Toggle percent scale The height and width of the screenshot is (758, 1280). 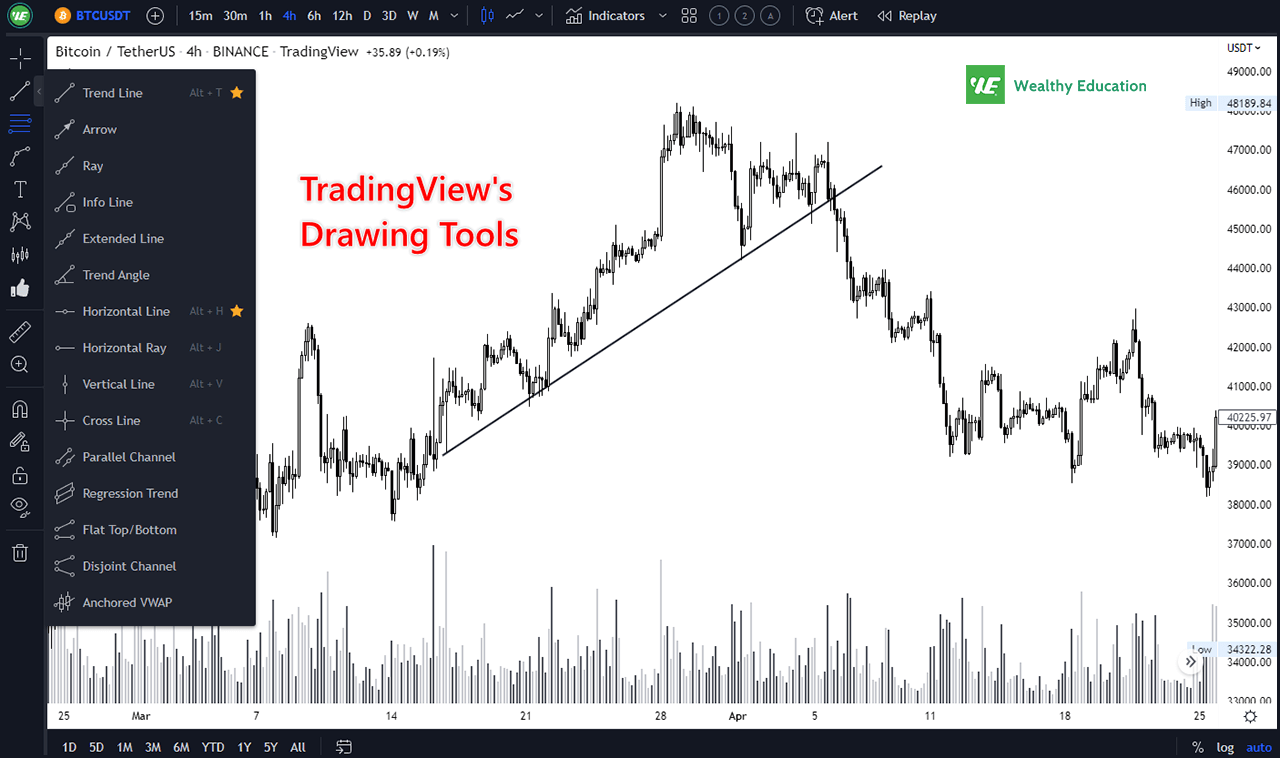pos(1198,747)
